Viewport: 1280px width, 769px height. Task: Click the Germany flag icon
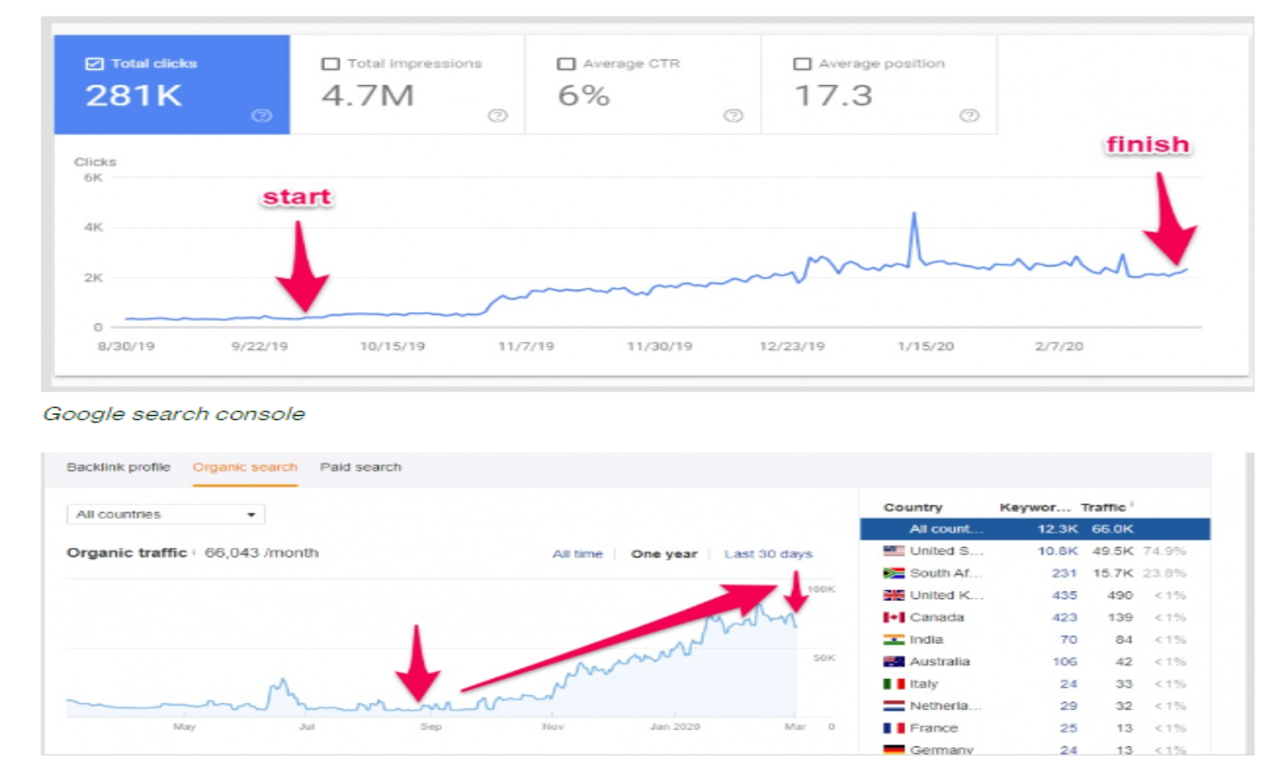tap(895, 749)
